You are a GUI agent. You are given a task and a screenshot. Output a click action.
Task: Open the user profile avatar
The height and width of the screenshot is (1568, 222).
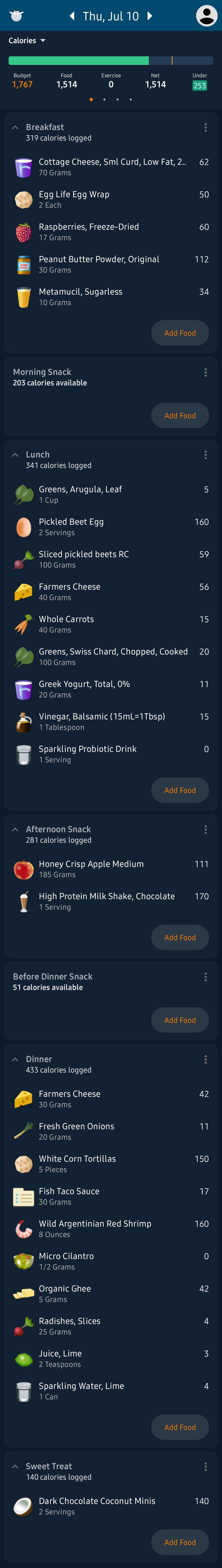(x=206, y=16)
